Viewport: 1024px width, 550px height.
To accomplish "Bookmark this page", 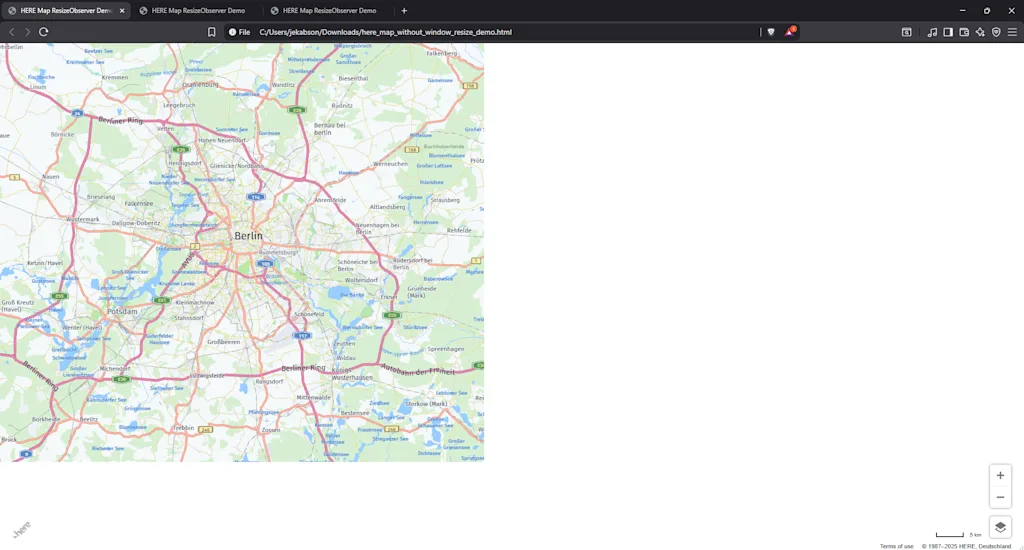I will point(212,32).
